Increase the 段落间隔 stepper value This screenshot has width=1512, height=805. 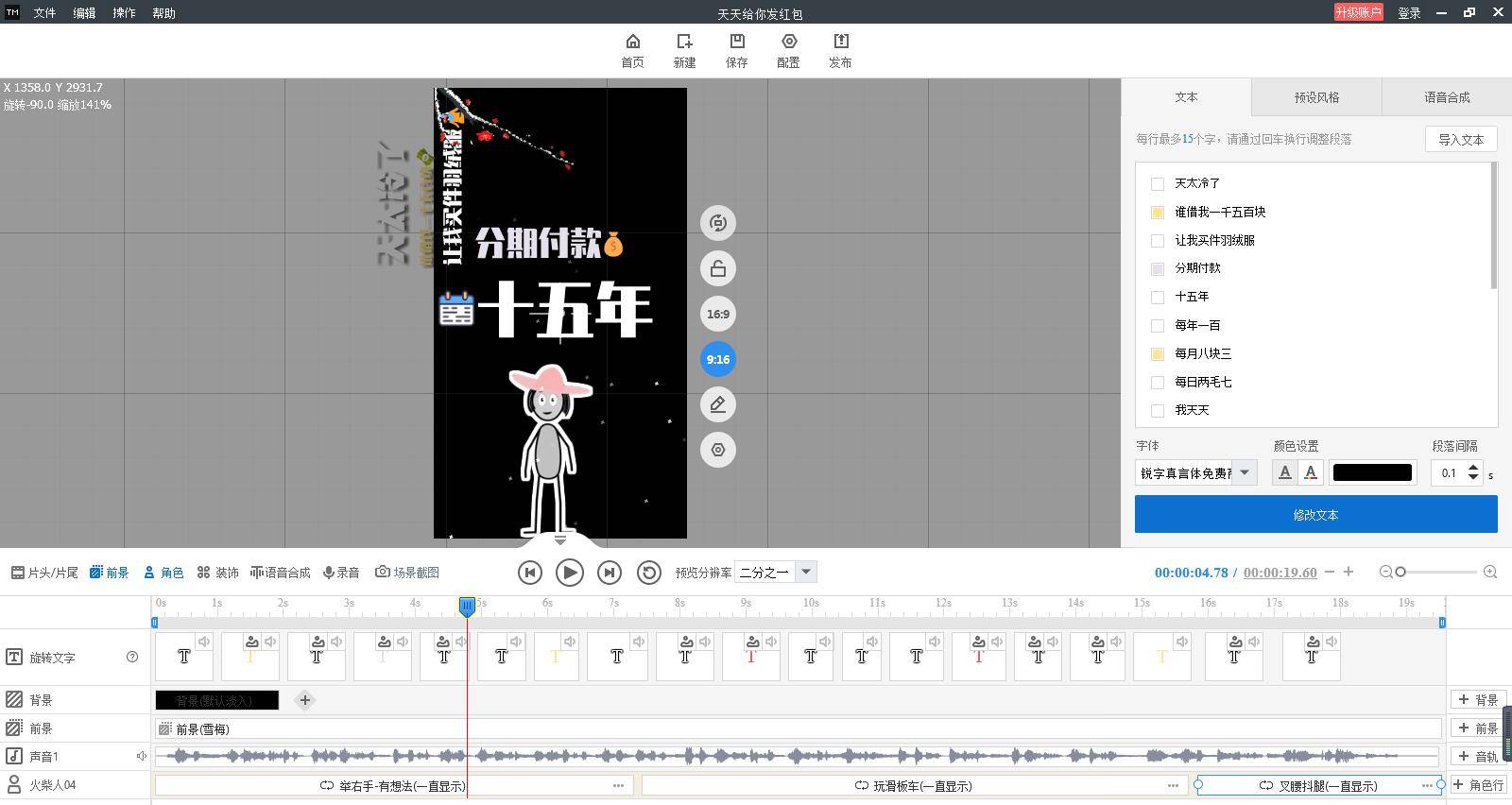pyautogui.click(x=1473, y=467)
